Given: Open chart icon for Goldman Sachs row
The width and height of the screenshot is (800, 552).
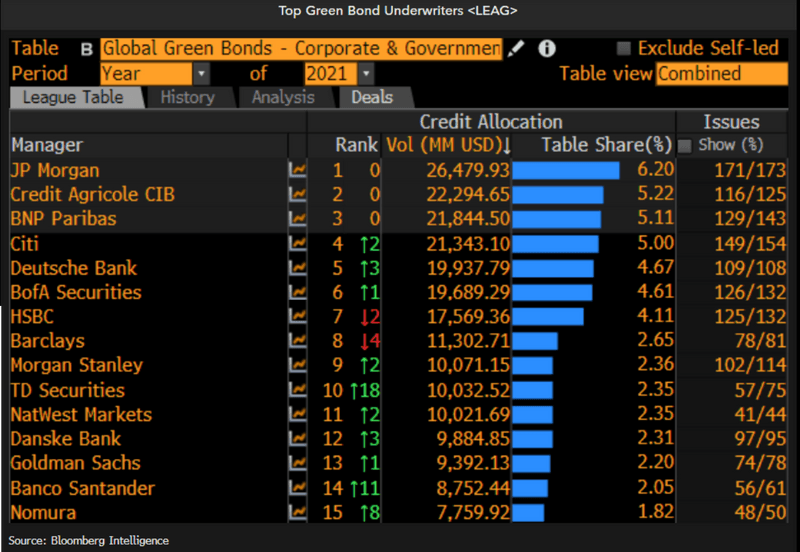Looking at the screenshot, I should pos(297,463).
